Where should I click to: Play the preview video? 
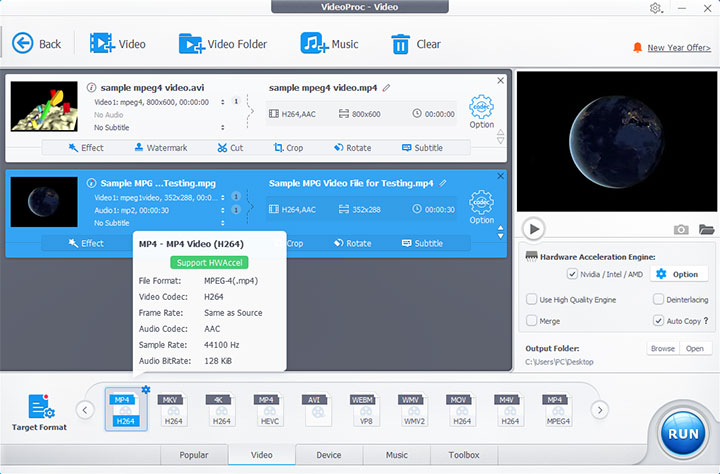534,229
